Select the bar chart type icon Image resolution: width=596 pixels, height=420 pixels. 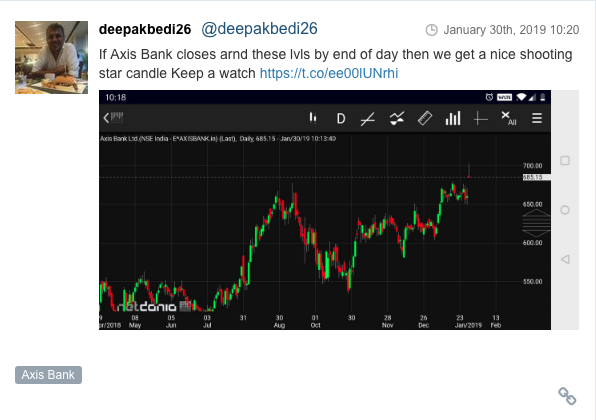click(x=312, y=118)
